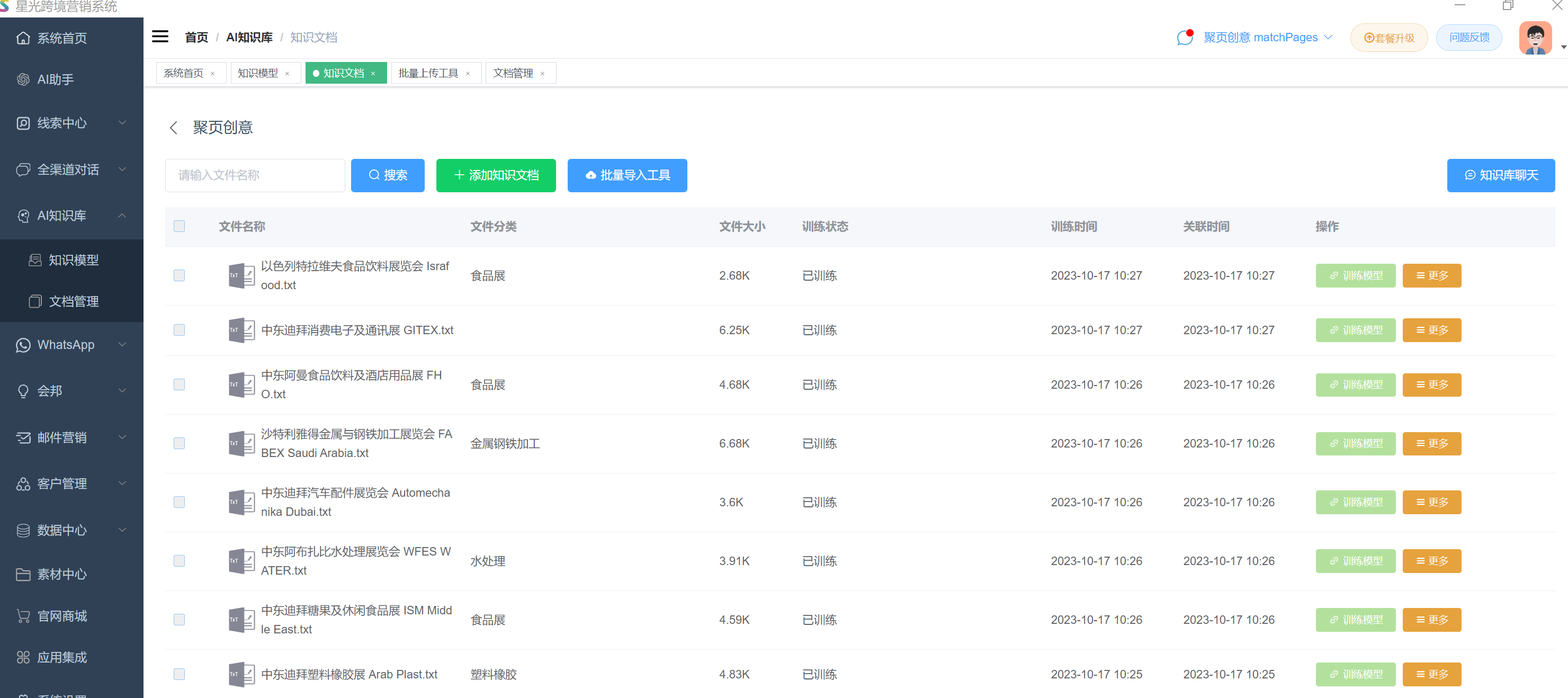Open 更多 menu for GITEX.txt row
Image resolution: width=1568 pixels, height=698 pixels.
1432,330
